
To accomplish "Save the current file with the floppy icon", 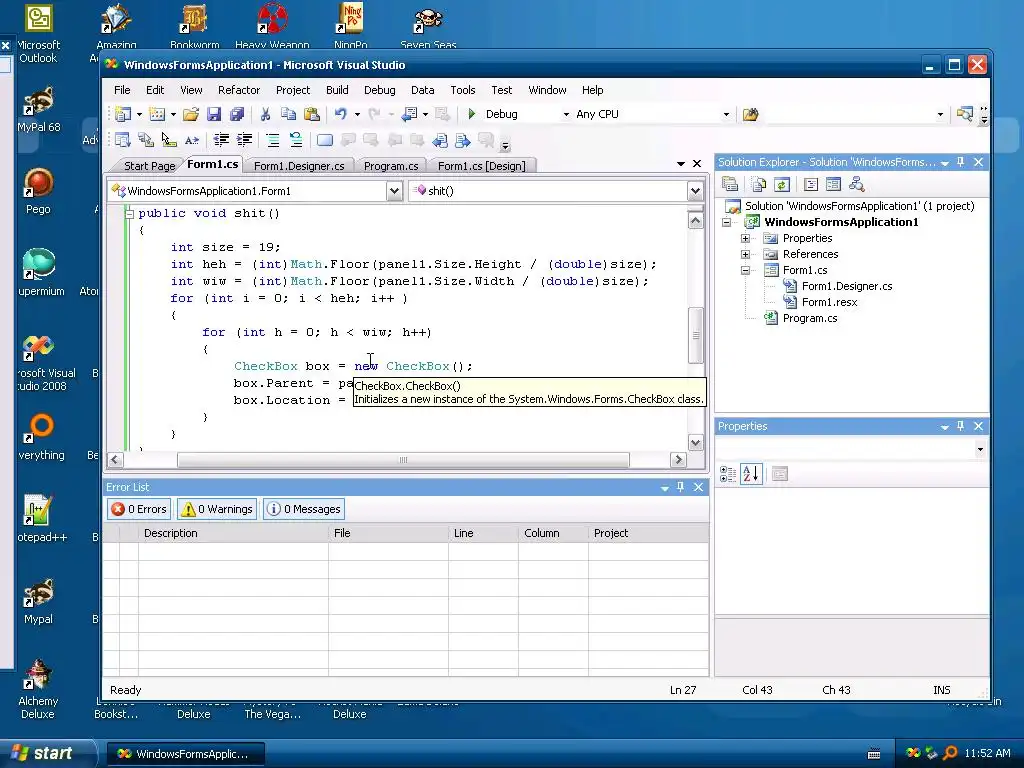I will [x=214, y=114].
